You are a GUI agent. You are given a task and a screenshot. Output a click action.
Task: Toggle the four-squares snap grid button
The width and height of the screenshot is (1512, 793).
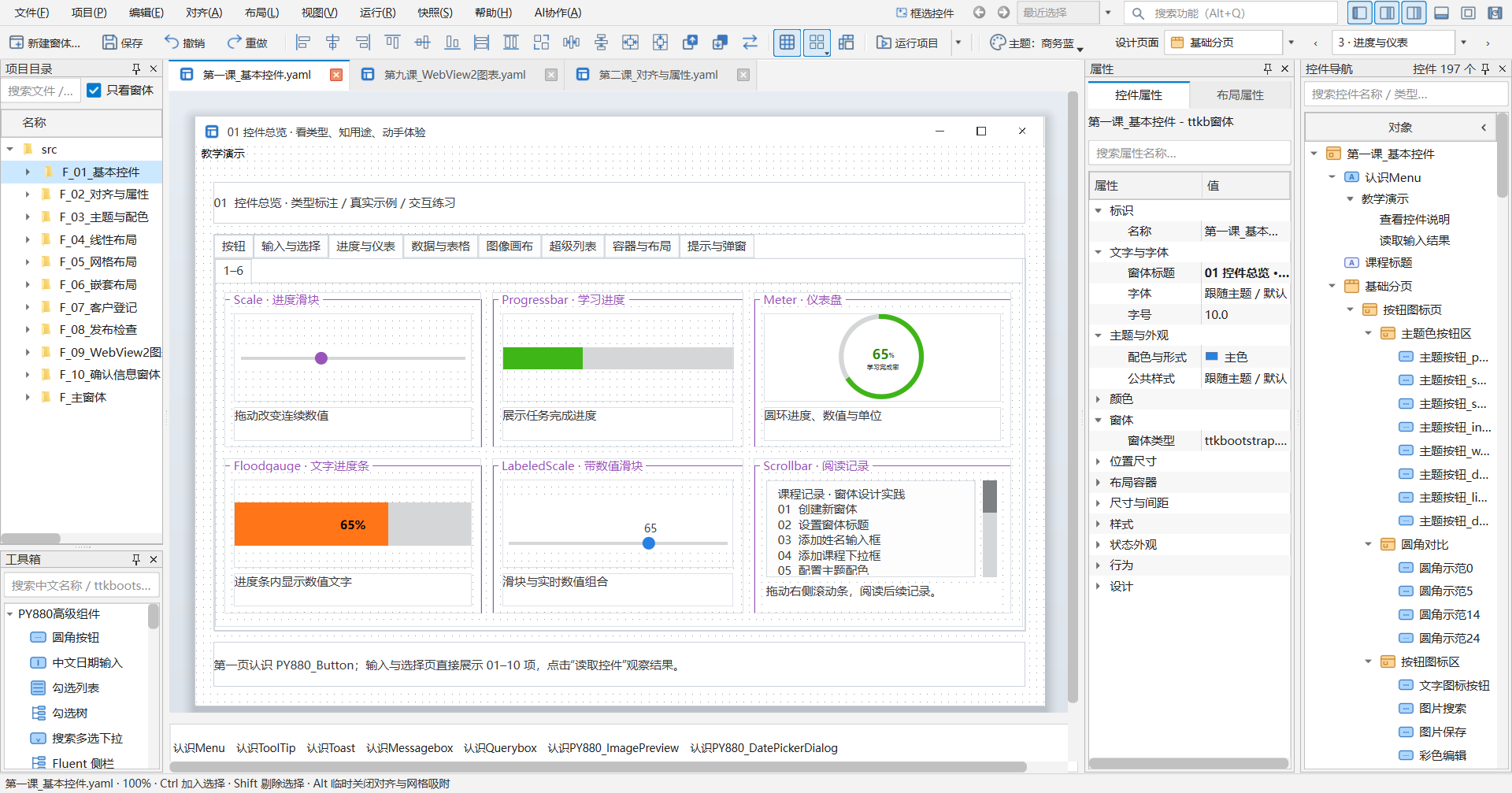click(817, 43)
